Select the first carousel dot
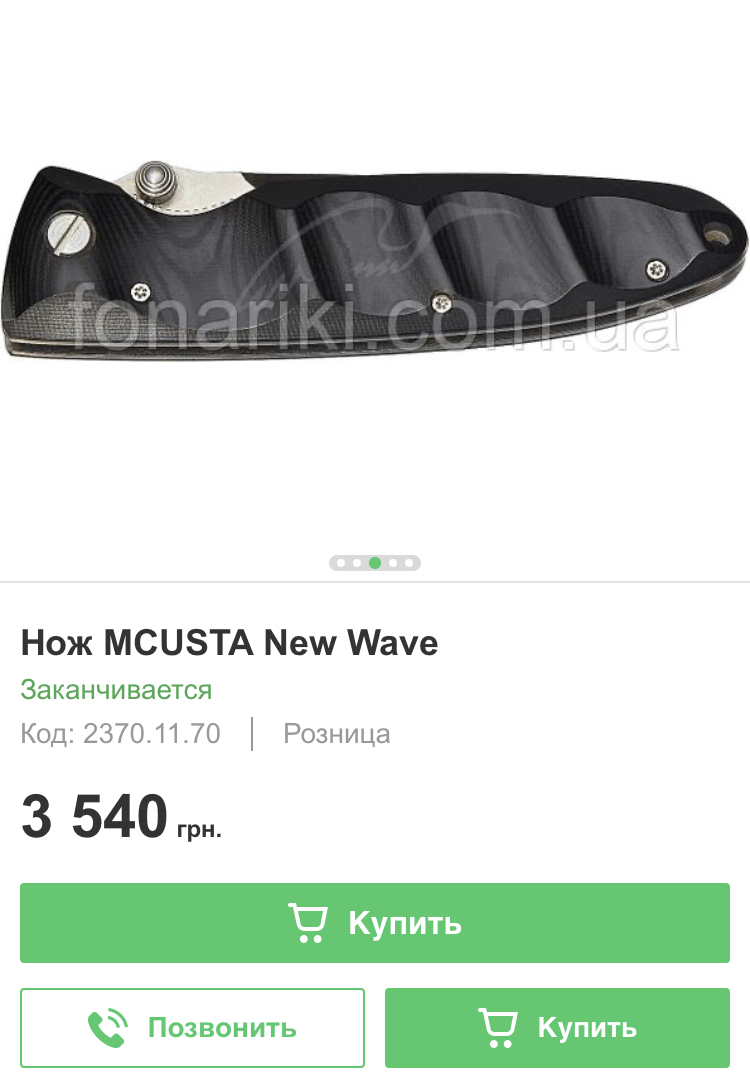Image resolution: width=750 pixels, height=1088 pixels. click(x=341, y=563)
